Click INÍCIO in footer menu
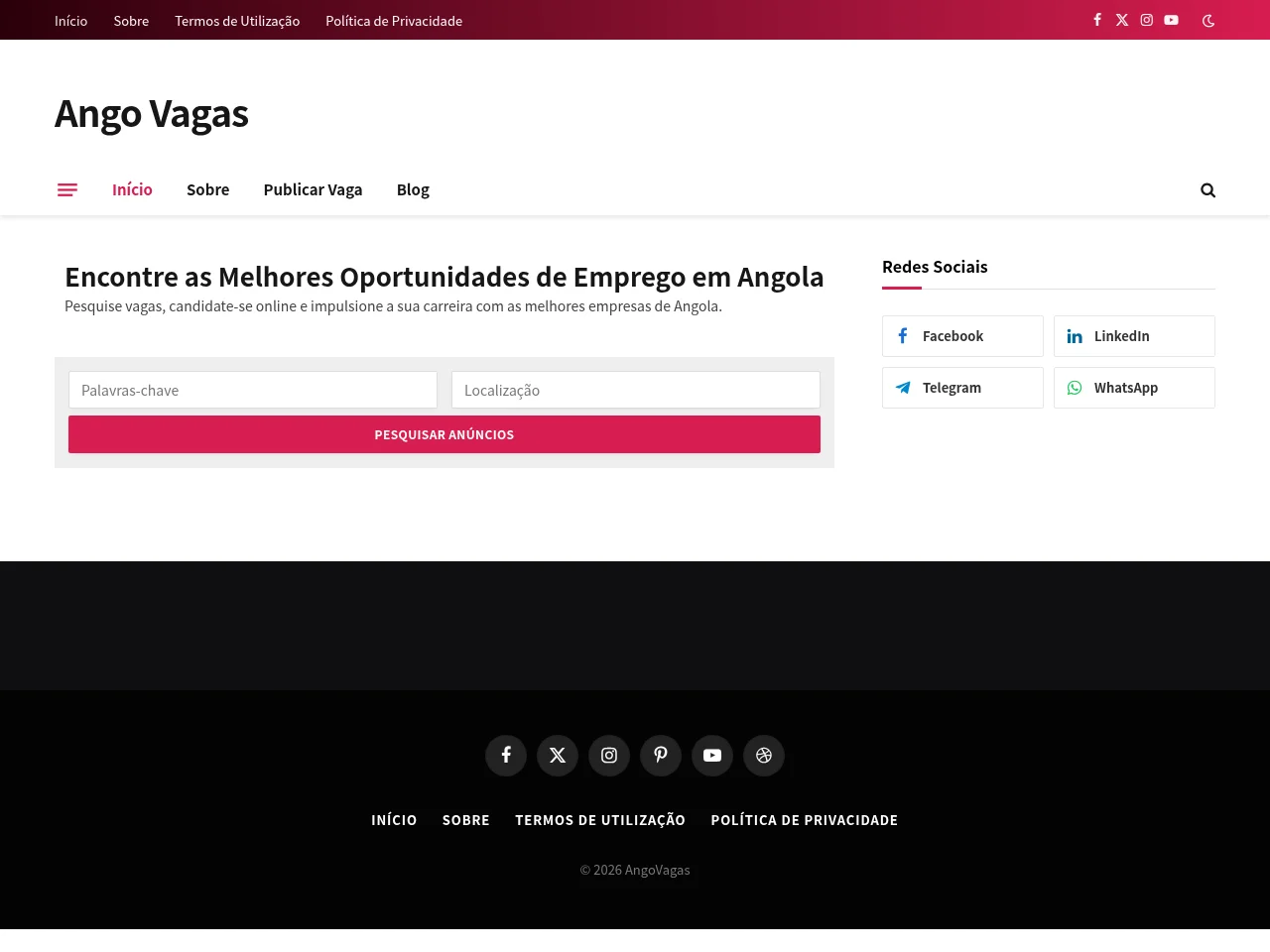Viewport: 1270px width, 952px height. [x=394, y=820]
